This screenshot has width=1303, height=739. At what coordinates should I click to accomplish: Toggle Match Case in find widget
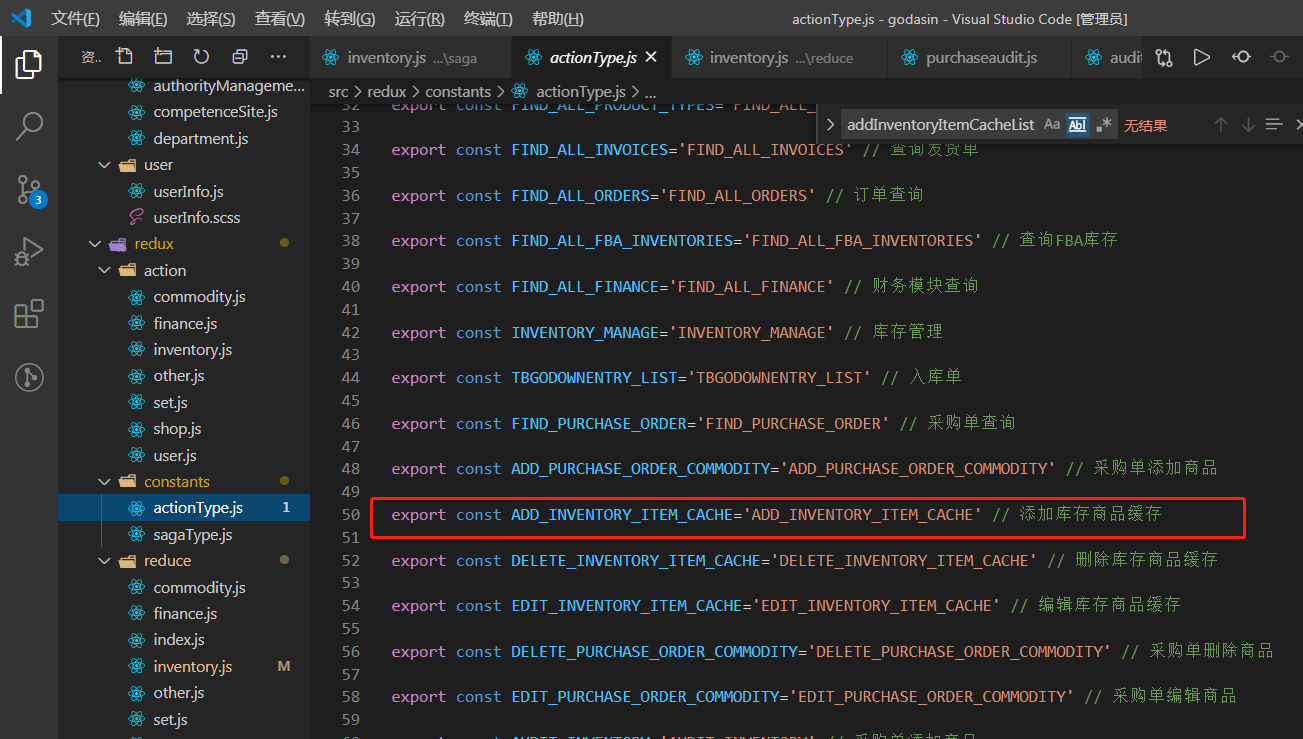pos(1052,125)
